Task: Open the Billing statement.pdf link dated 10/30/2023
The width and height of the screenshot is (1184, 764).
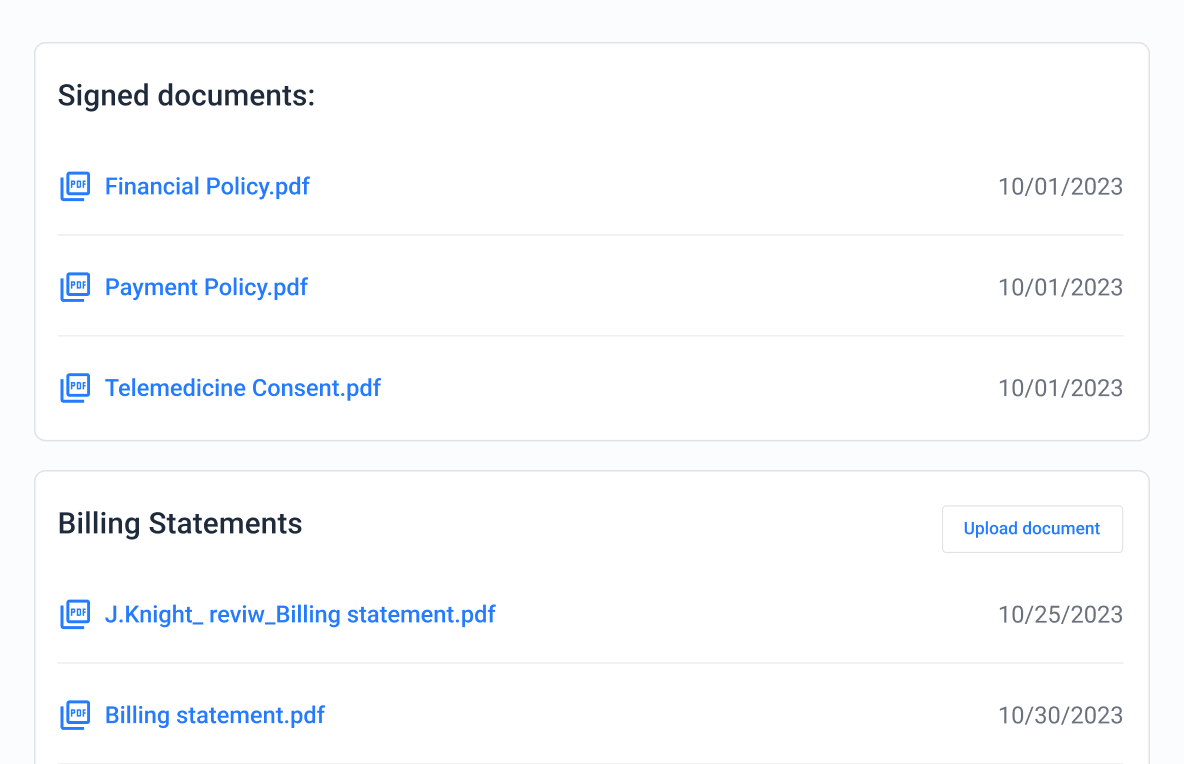Action: [215, 716]
